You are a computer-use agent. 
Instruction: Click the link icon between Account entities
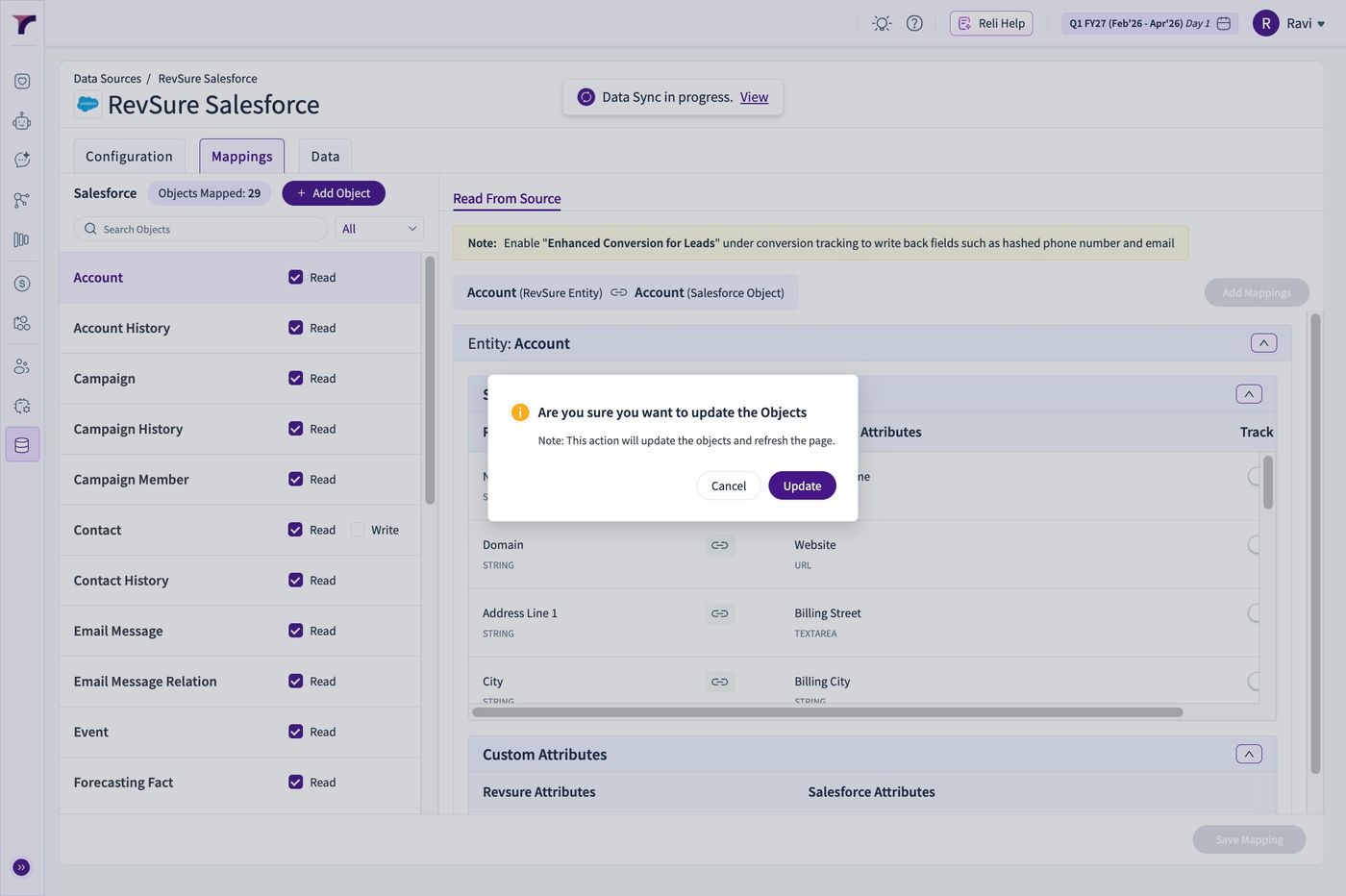coord(618,292)
